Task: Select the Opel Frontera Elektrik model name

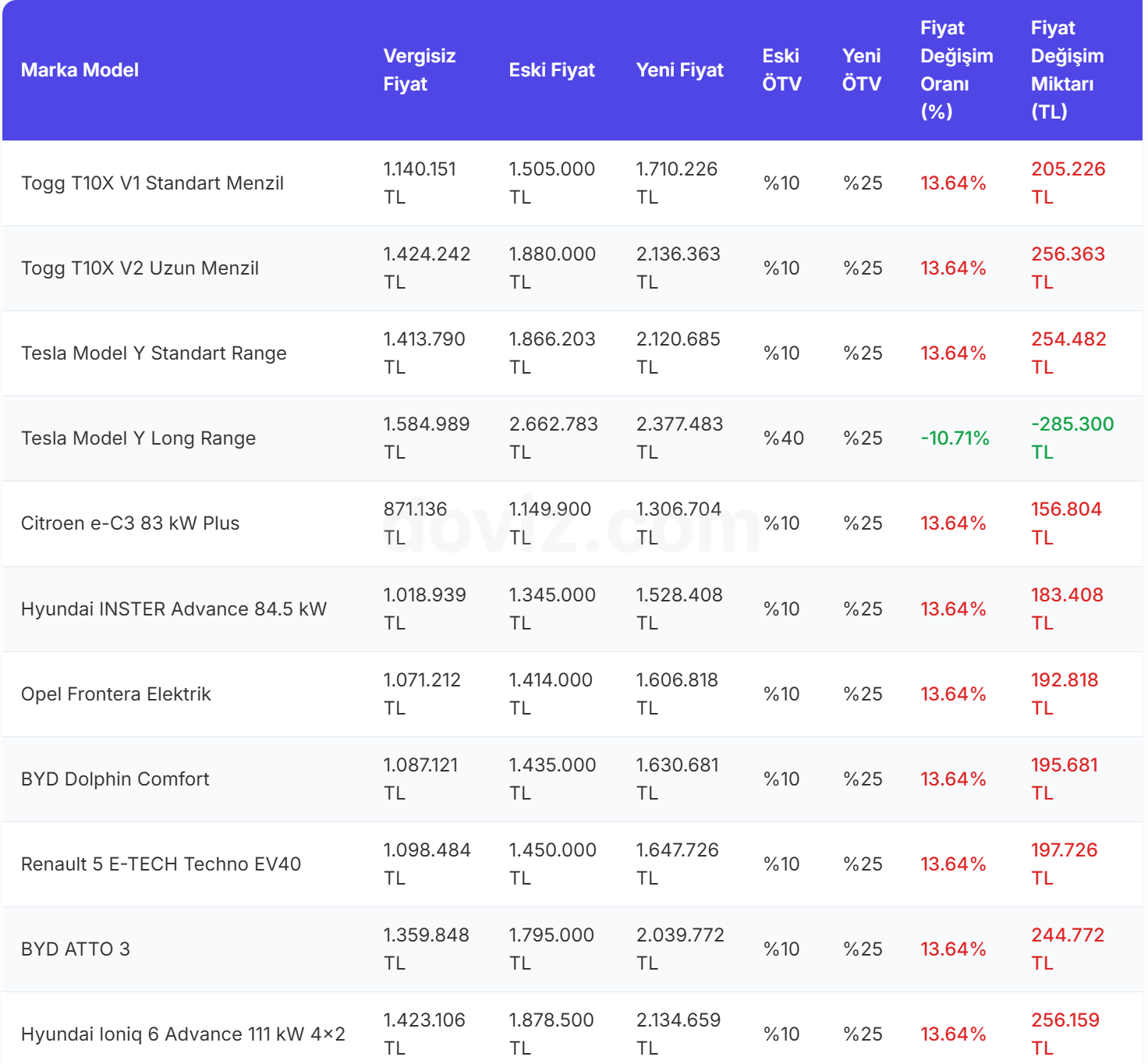Action: [116, 694]
